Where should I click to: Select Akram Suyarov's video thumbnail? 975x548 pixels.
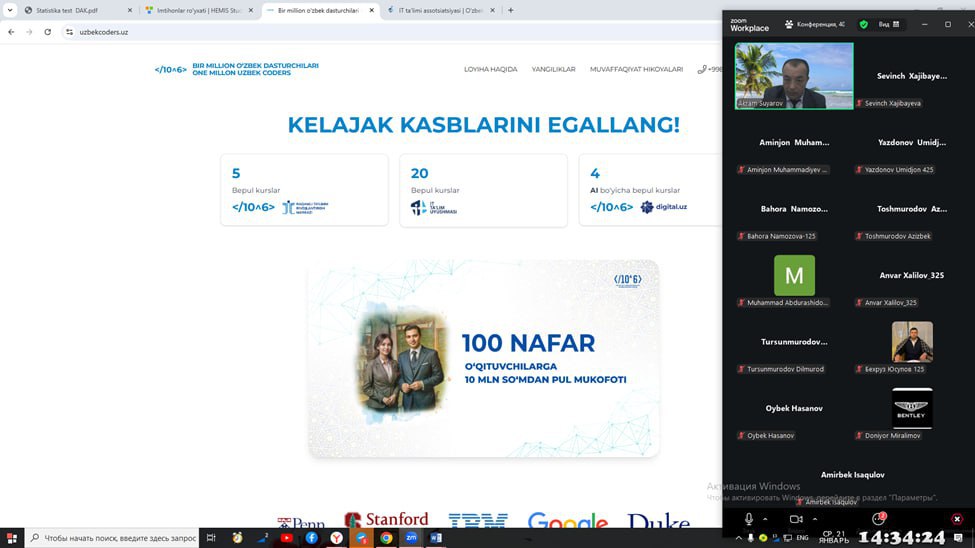794,75
